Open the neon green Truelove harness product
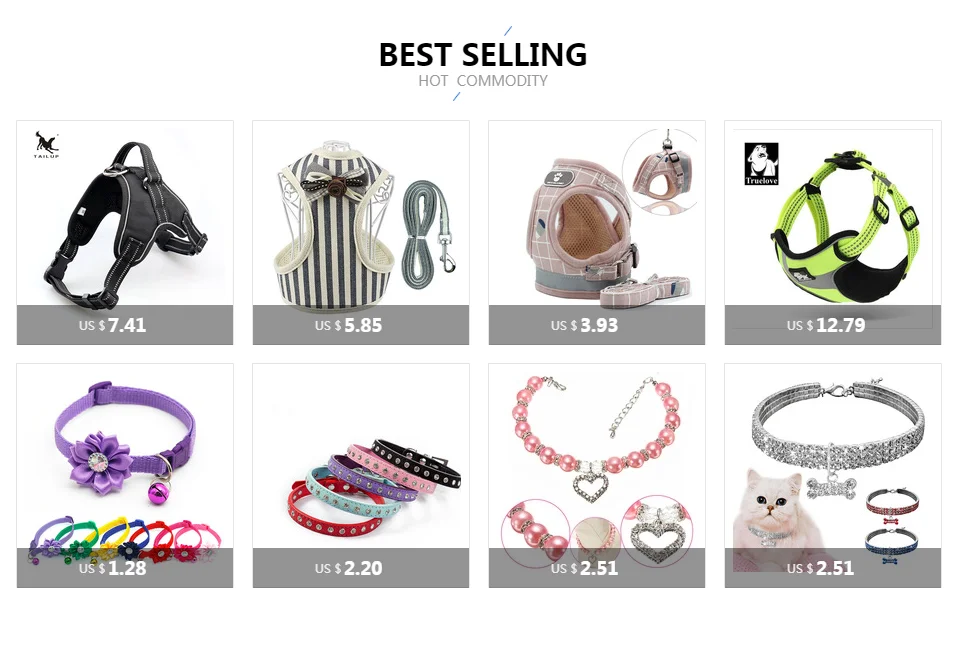This screenshot has height=646, width=958. 832,232
